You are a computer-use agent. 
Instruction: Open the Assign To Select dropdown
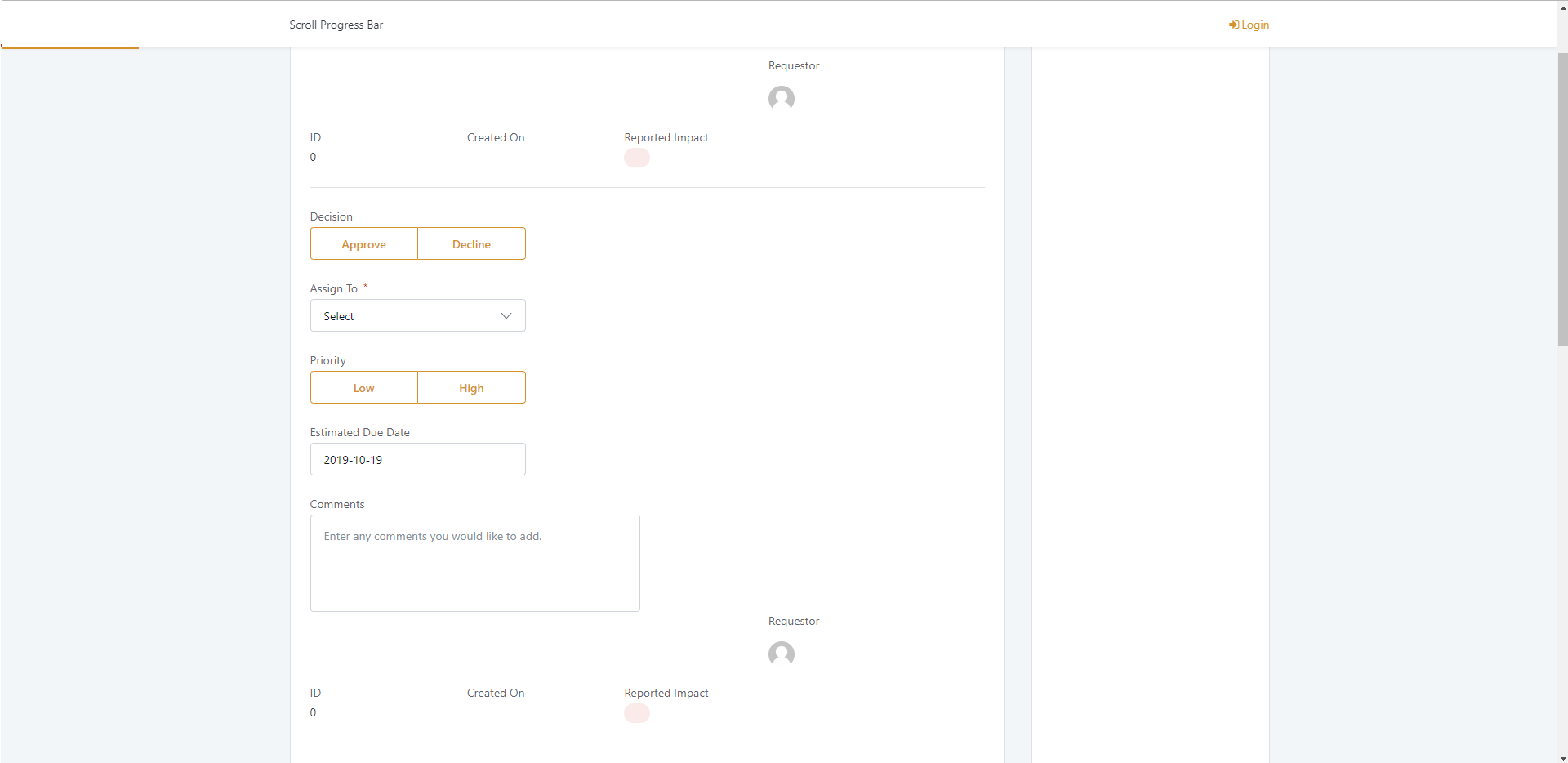click(418, 315)
